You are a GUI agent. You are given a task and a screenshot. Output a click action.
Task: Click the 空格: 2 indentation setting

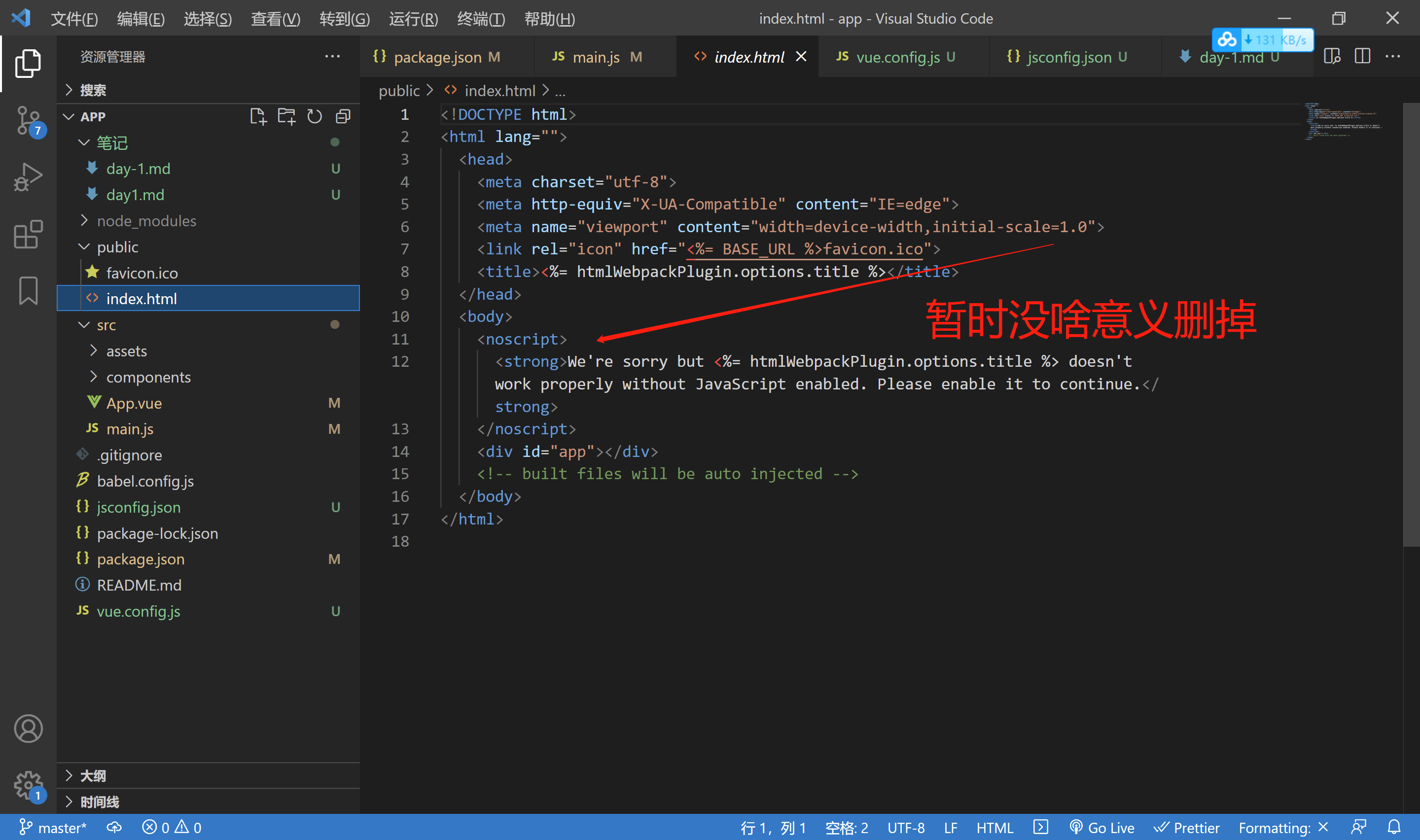(x=846, y=828)
